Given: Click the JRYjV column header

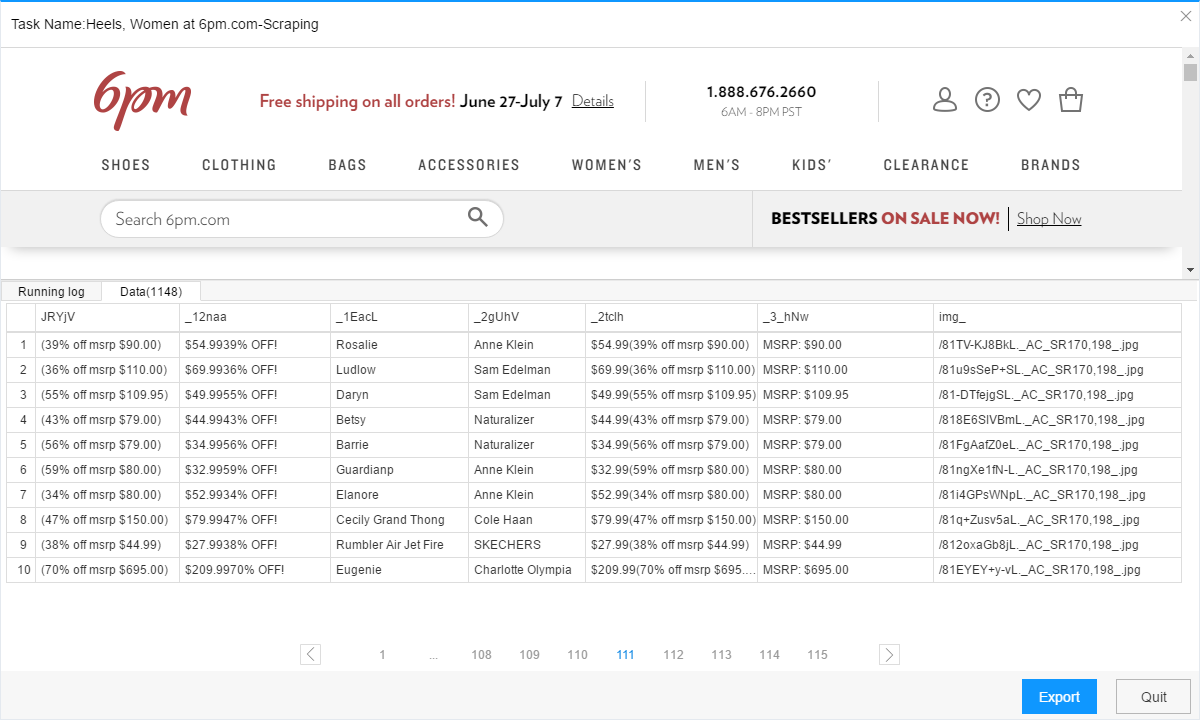Looking at the screenshot, I should (107, 317).
